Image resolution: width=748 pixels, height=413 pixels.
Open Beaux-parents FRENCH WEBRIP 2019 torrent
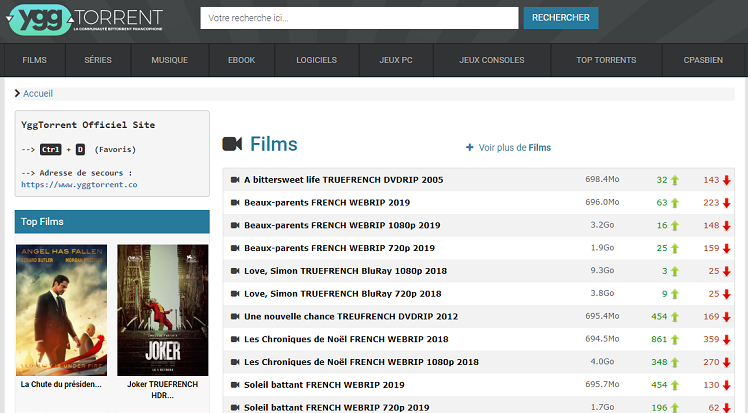[327, 203]
